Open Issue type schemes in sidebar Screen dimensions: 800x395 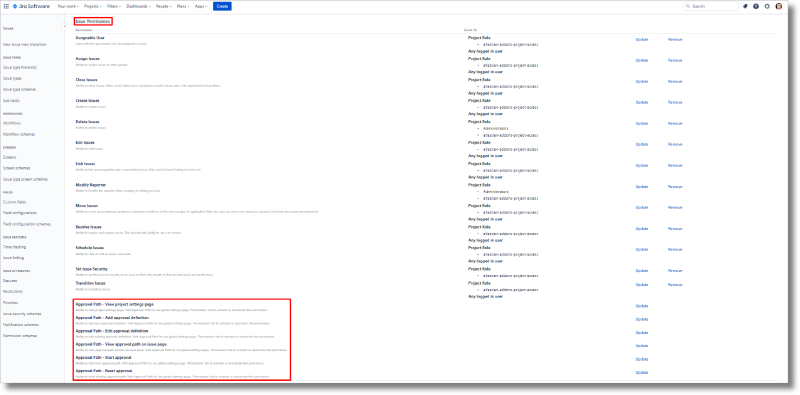pyautogui.click(x=19, y=89)
